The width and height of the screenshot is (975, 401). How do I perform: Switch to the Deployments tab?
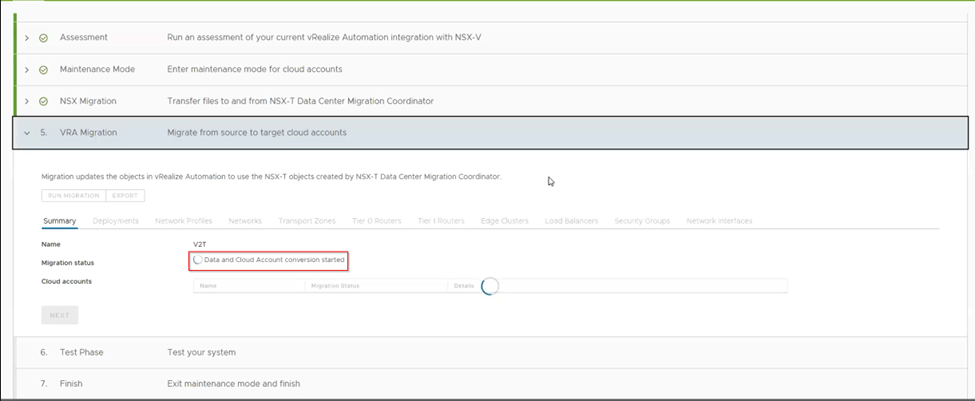(x=116, y=221)
